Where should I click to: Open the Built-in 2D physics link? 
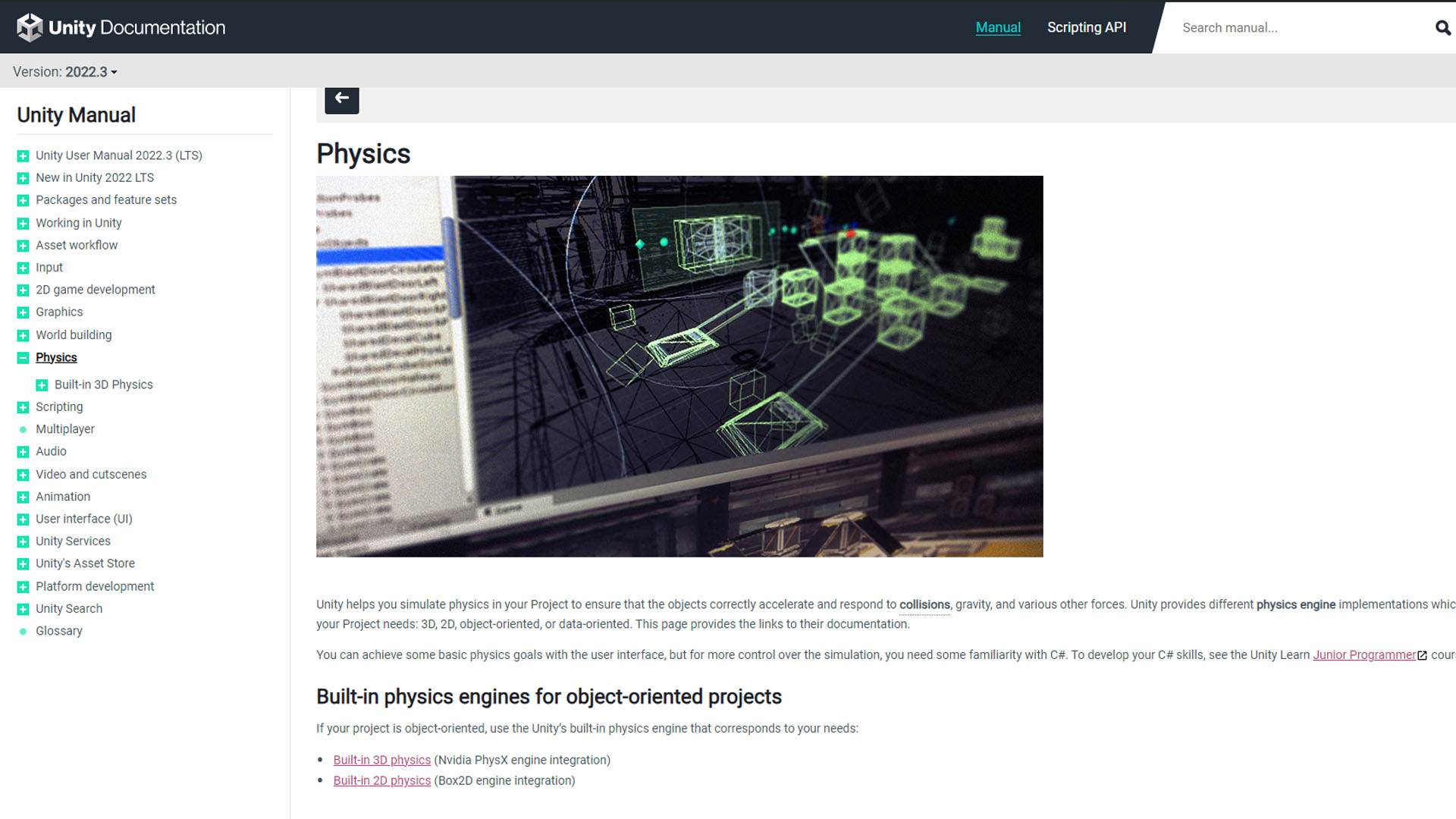(381, 780)
